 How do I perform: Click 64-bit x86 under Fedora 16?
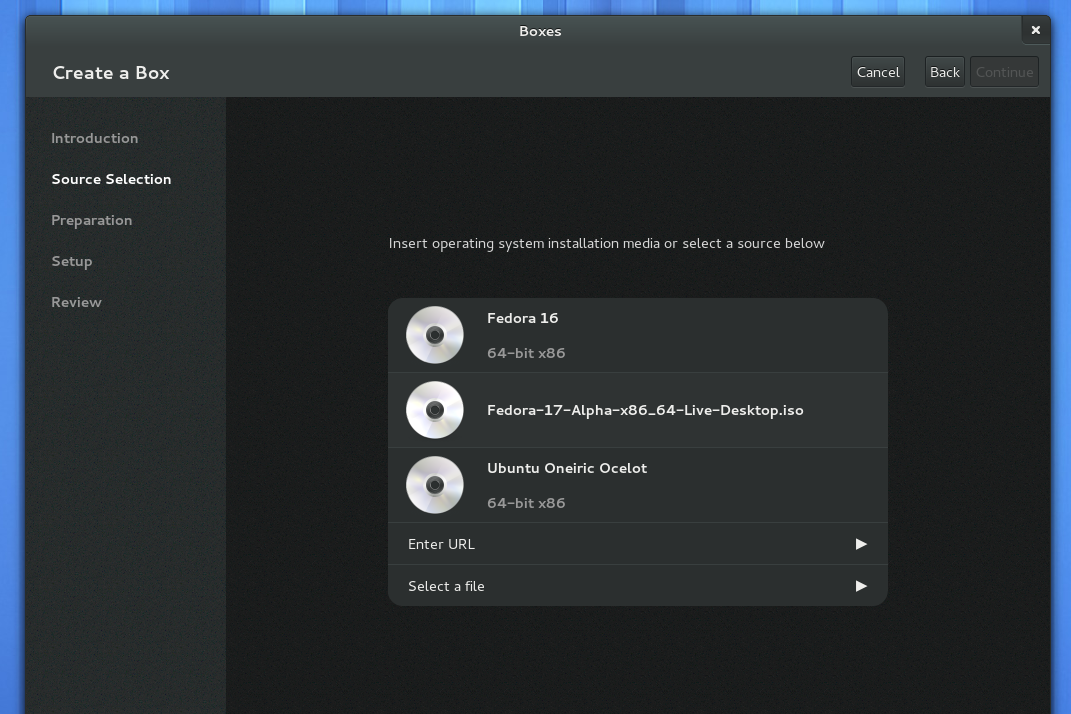pos(526,353)
